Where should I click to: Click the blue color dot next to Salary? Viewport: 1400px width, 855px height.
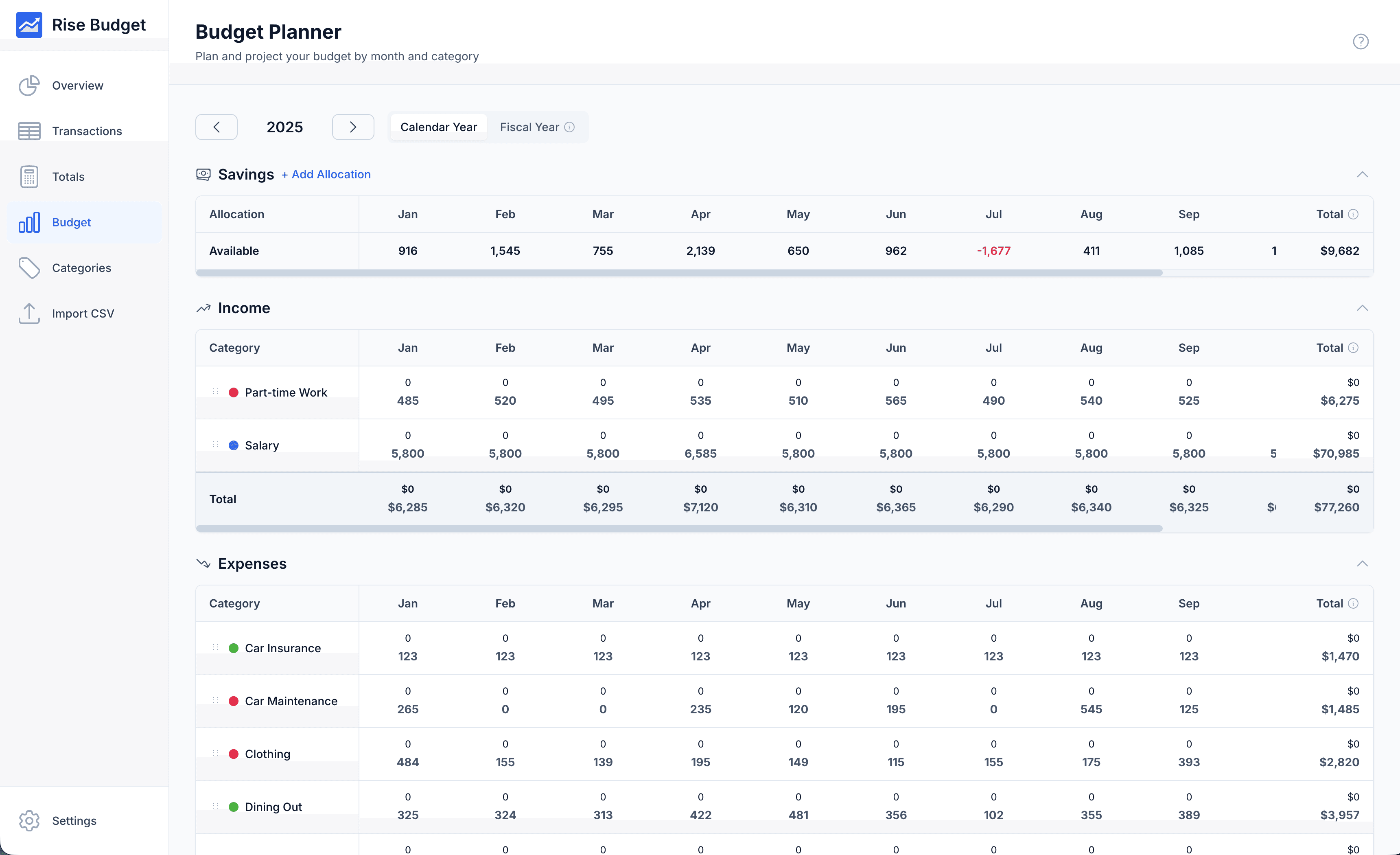[x=234, y=446]
